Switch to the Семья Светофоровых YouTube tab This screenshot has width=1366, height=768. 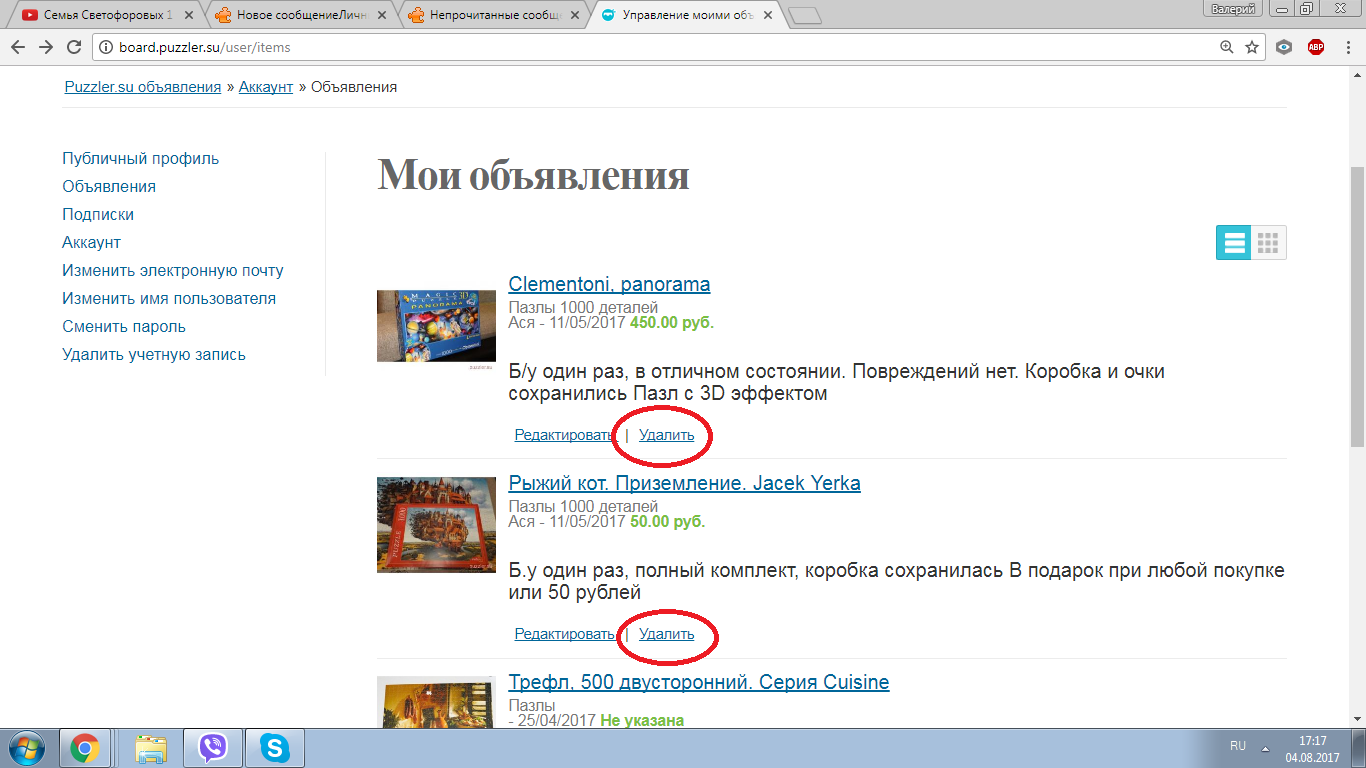pyautogui.click(x=105, y=15)
